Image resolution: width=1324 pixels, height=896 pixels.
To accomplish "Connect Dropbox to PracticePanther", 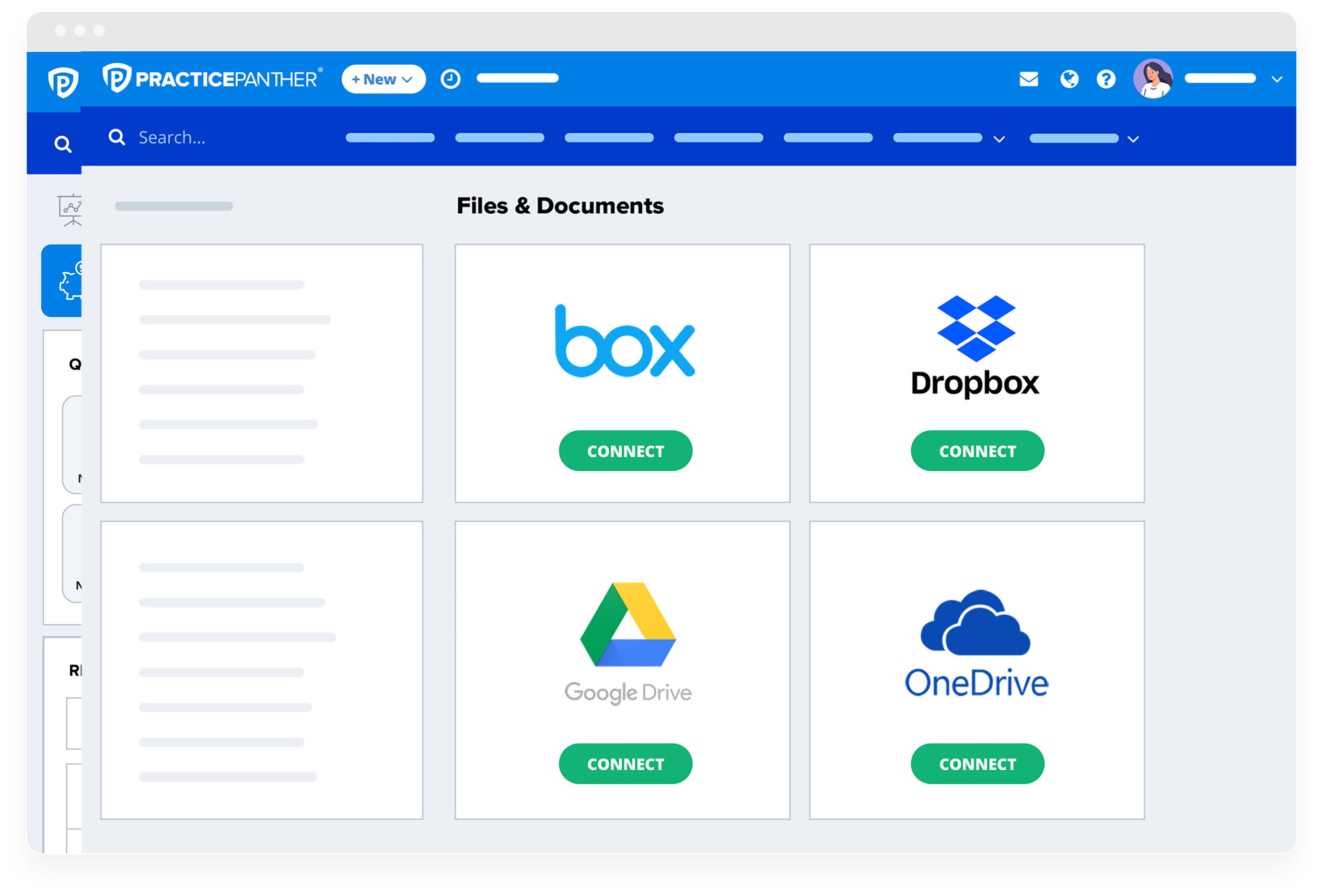I will click(x=977, y=451).
